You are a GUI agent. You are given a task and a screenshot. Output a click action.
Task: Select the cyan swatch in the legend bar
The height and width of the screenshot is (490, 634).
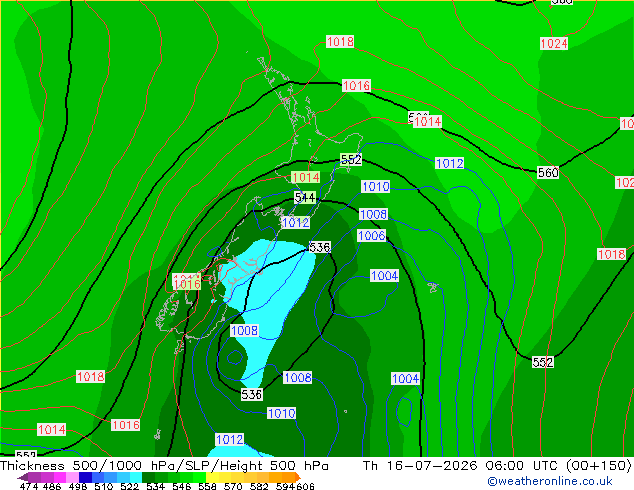point(136,477)
